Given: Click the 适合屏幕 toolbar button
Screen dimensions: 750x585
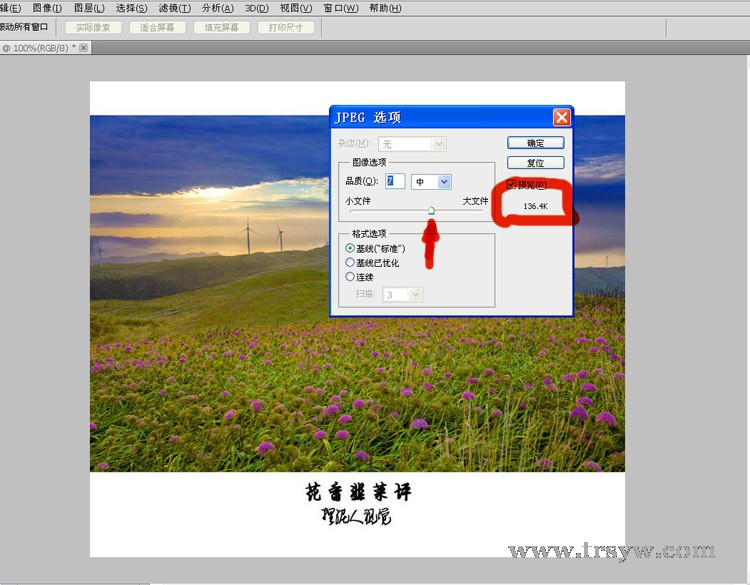Looking at the screenshot, I should coord(157,27).
